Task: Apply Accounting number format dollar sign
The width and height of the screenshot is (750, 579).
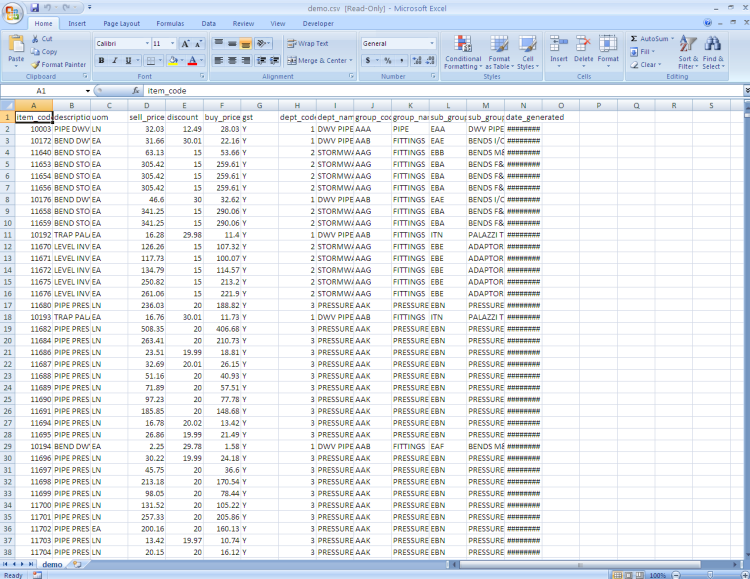Action: click(368, 61)
